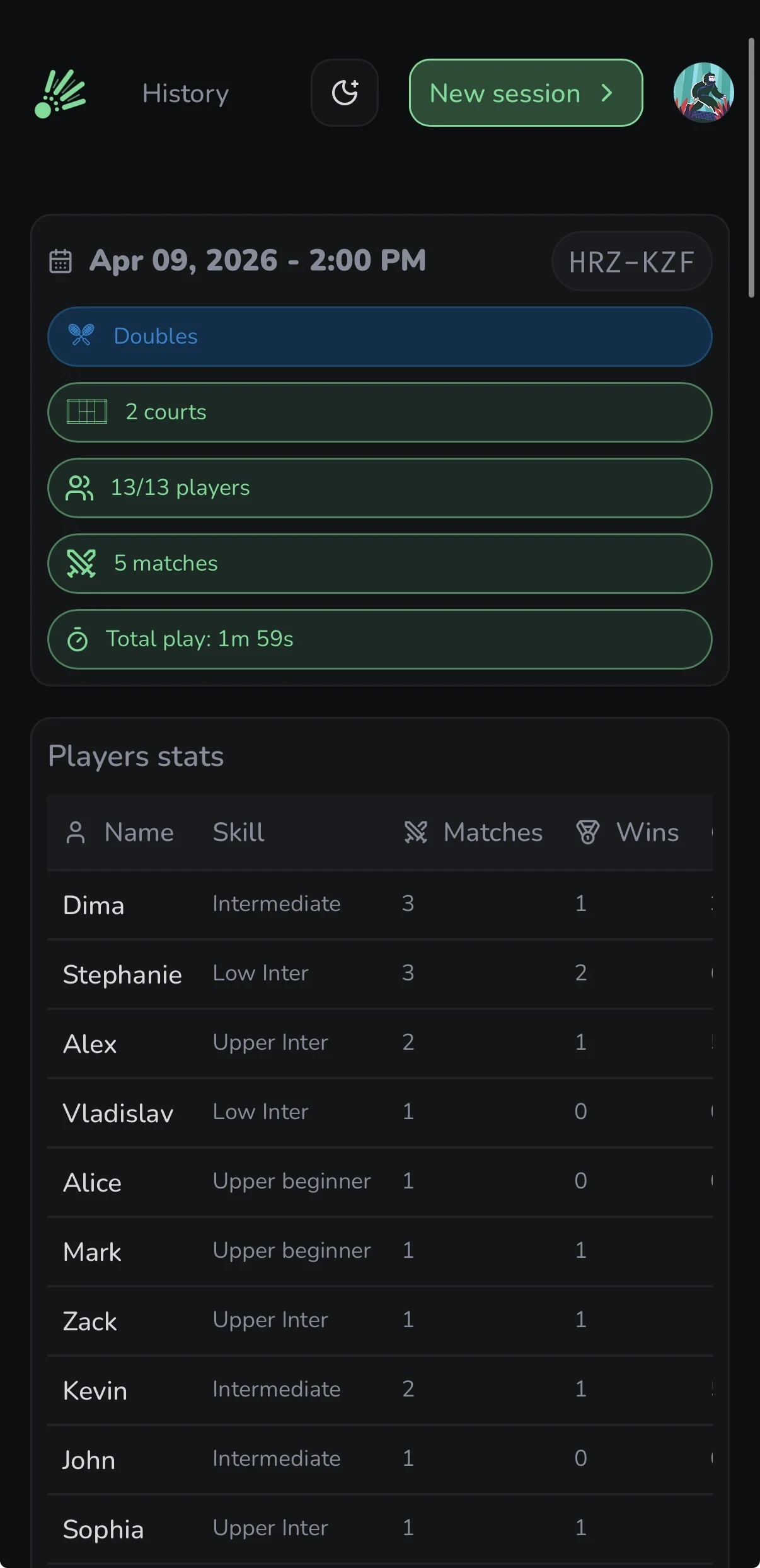The image size is (760, 1568).
Task: Click the players group icon in 13/13 badge
Action: [x=80, y=487]
